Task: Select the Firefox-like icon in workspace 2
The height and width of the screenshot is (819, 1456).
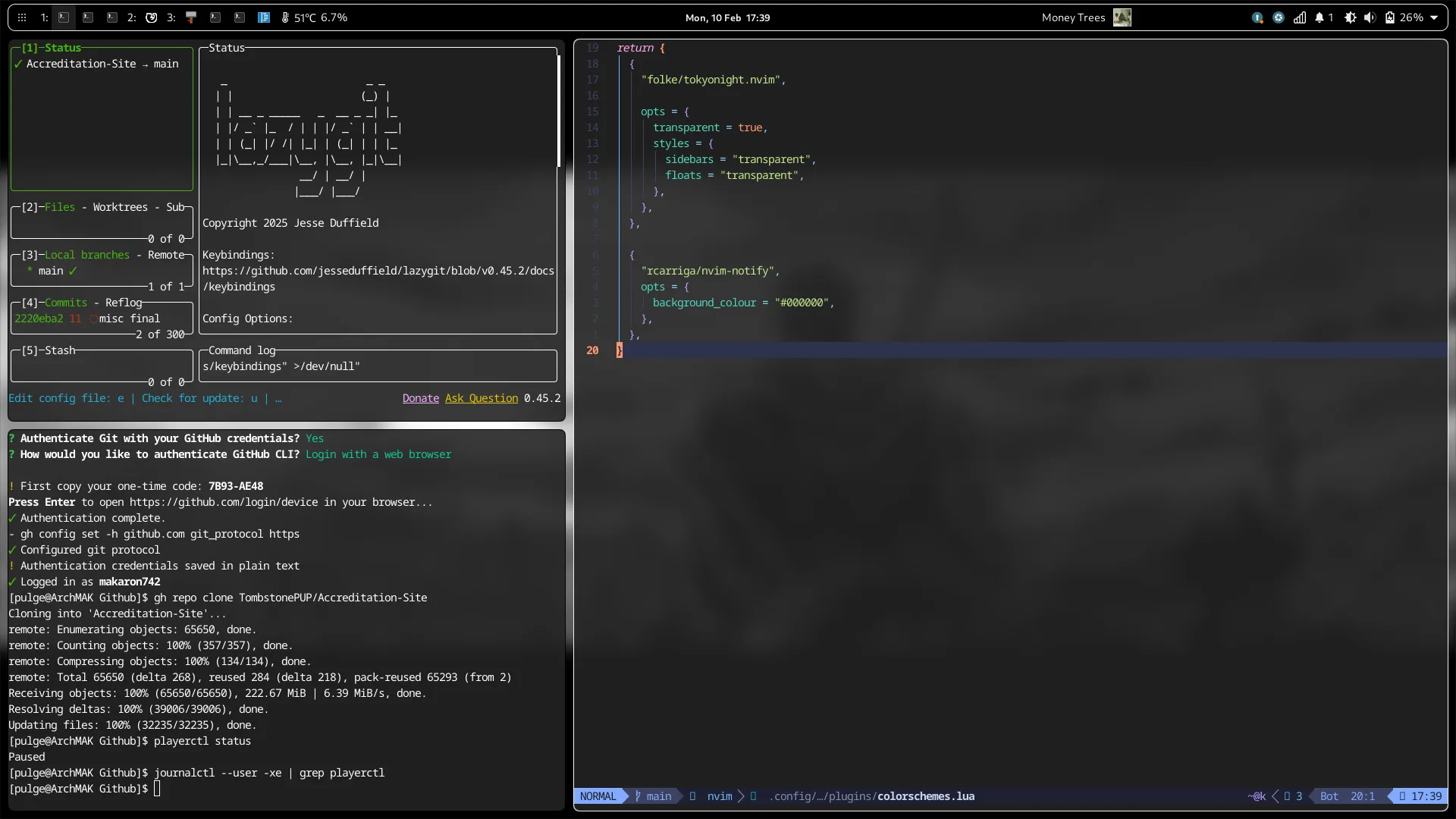Action: (152, 17)
